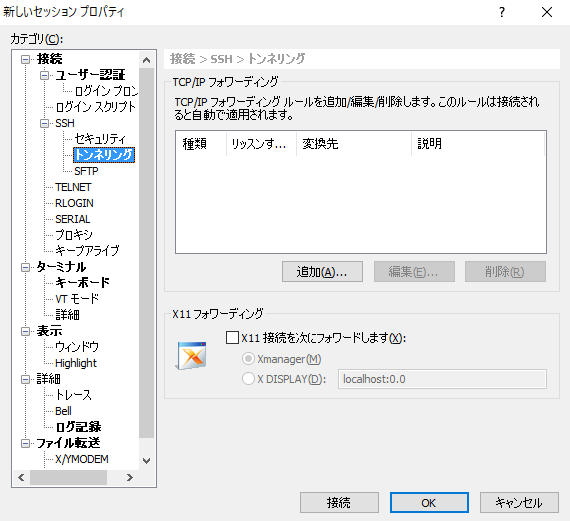Select SERIAL tree item
570x521 pixels.
coord(73,219)
